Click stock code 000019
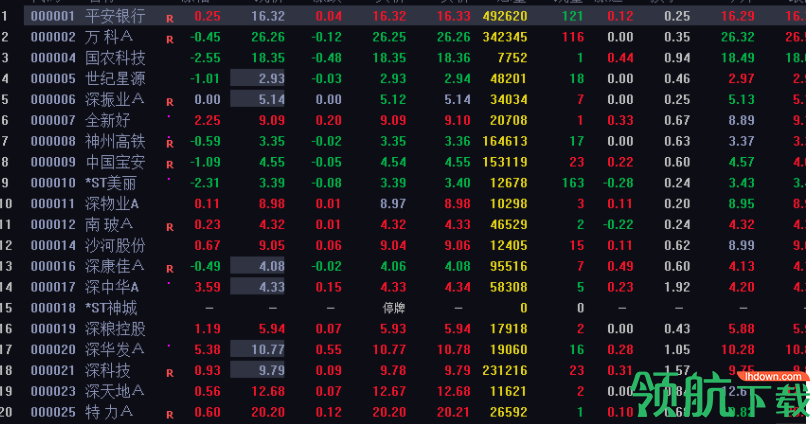Image resolution: width=810 pixels, height=424 pixels. (53, 329)
